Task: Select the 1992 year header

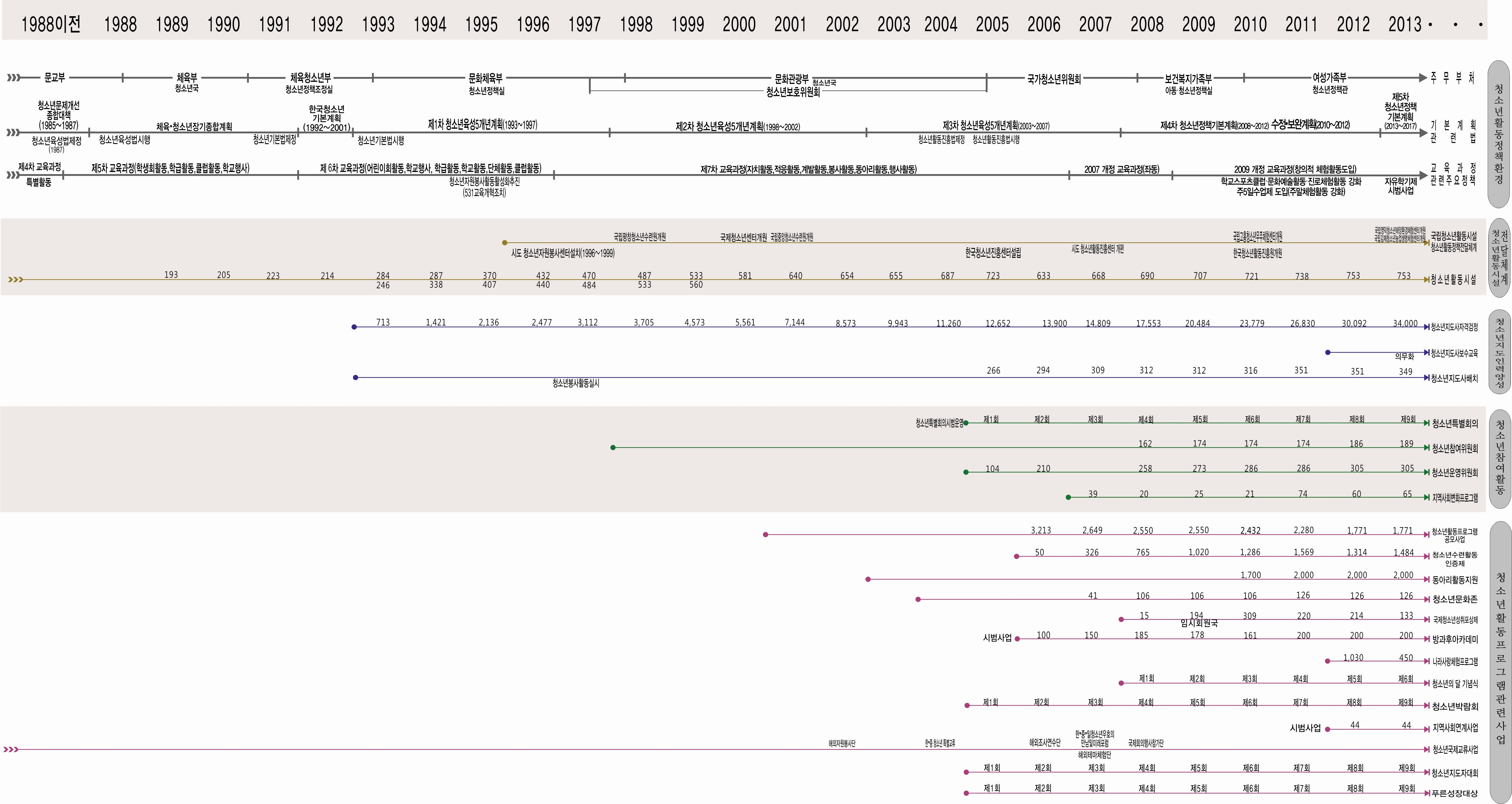Action: click(x=326, y=25)
